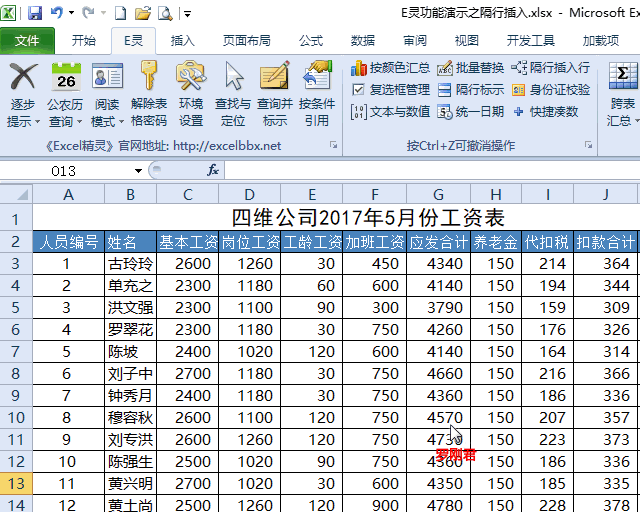Click 身份证校验 tool
Viewport: 640px width, 512px height.
coord(551,90)
